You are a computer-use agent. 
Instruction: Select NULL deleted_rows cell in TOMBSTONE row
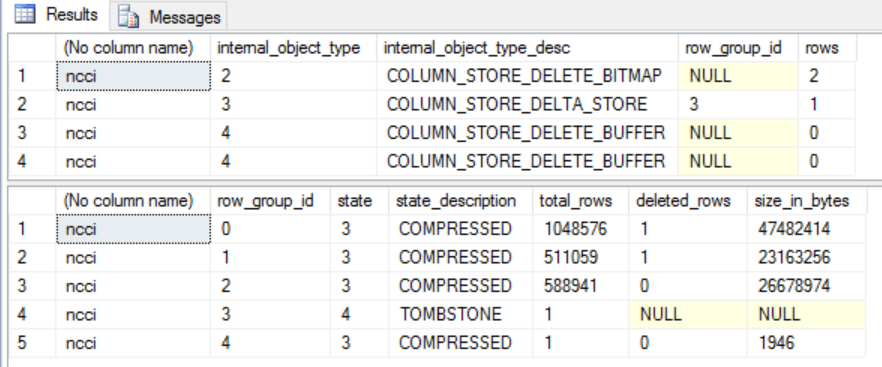tap(688, 314)
